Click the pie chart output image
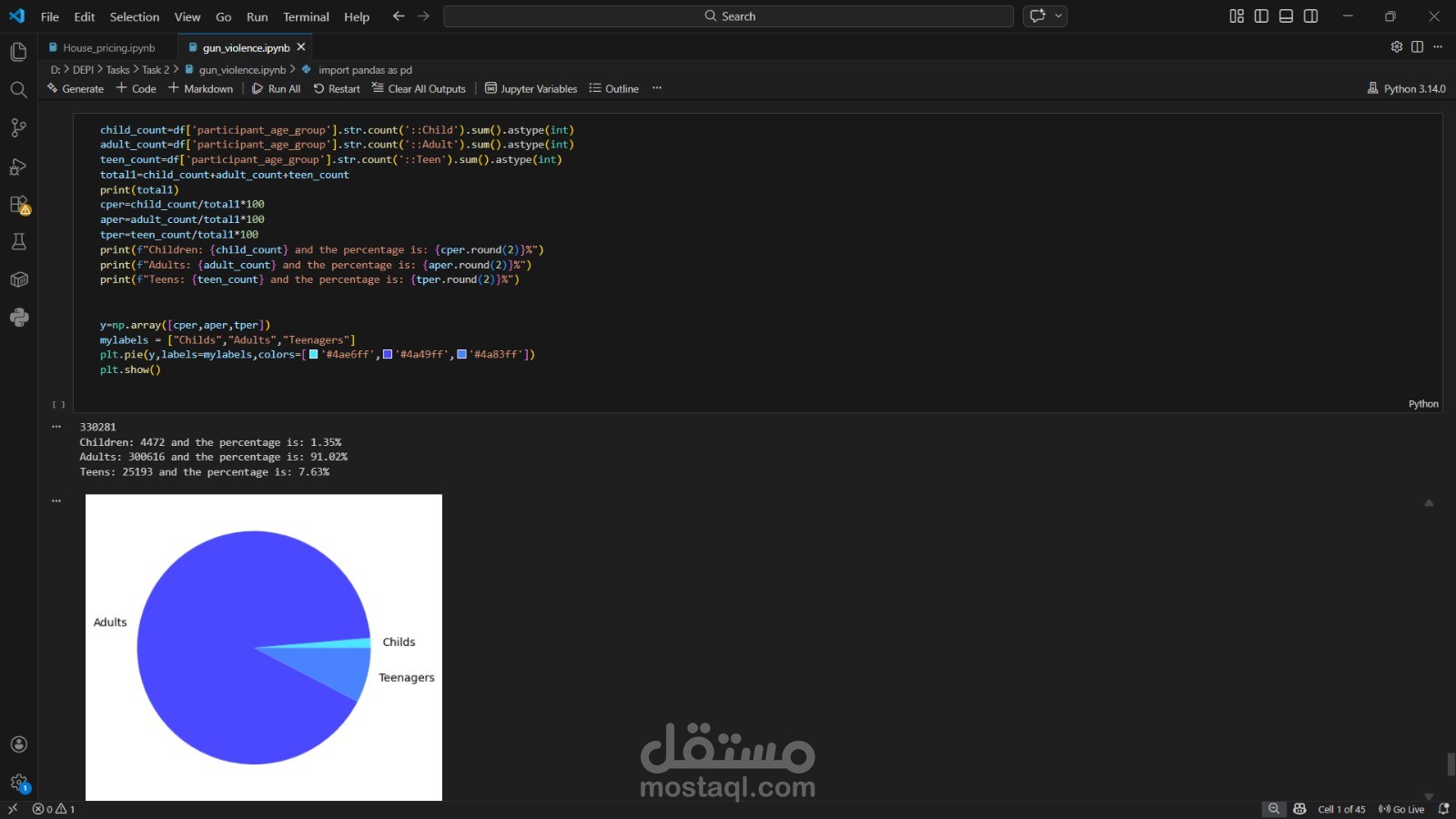This screenshot has height=819, width=1456. (x=264, y=647)
